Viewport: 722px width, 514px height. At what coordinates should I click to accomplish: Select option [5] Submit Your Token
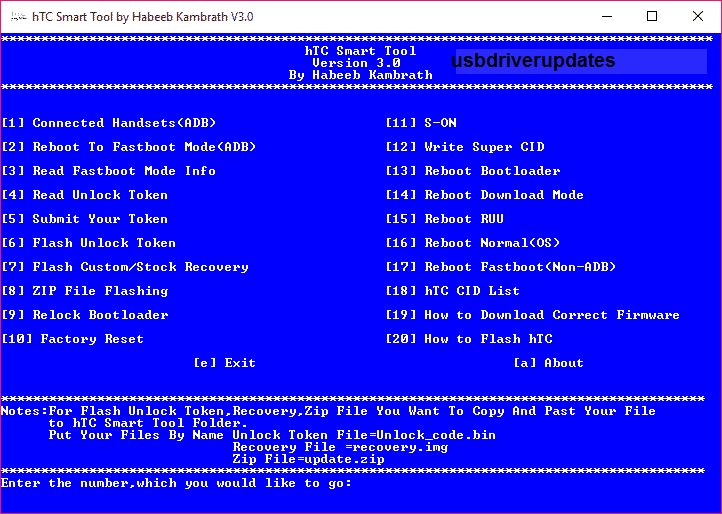[85, 219]
